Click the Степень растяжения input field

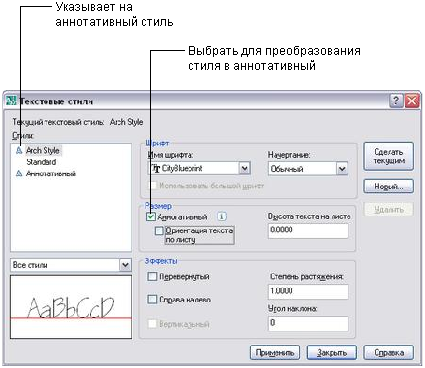click(308, 292)
